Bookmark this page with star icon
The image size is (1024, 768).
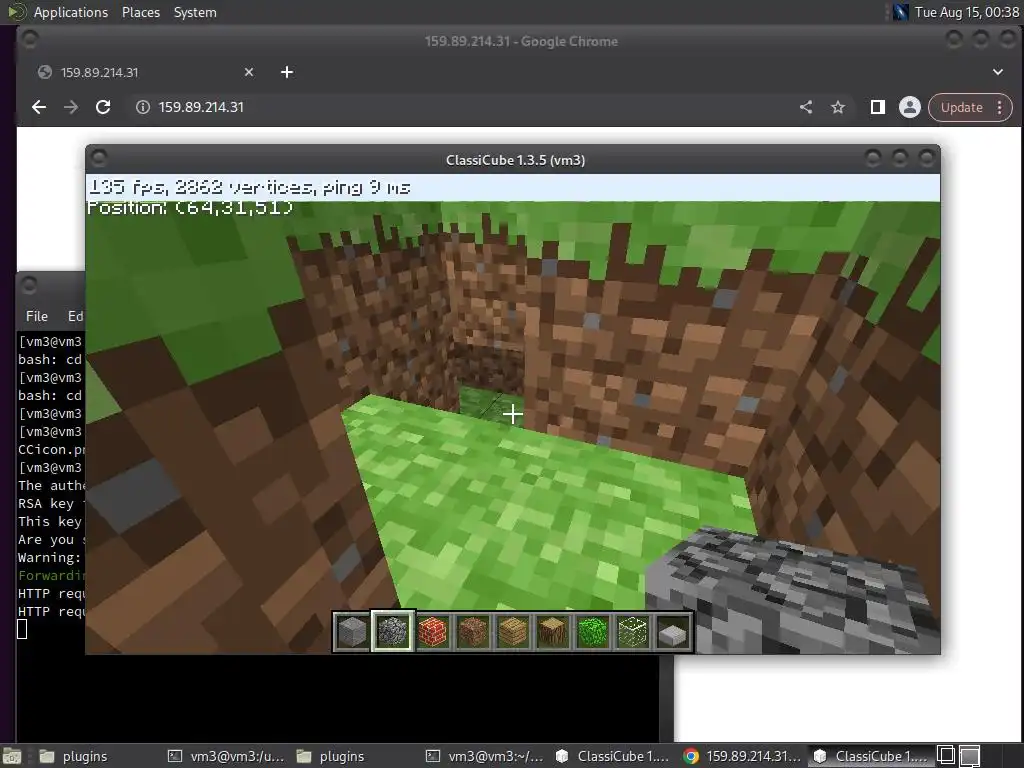point(838,107)
